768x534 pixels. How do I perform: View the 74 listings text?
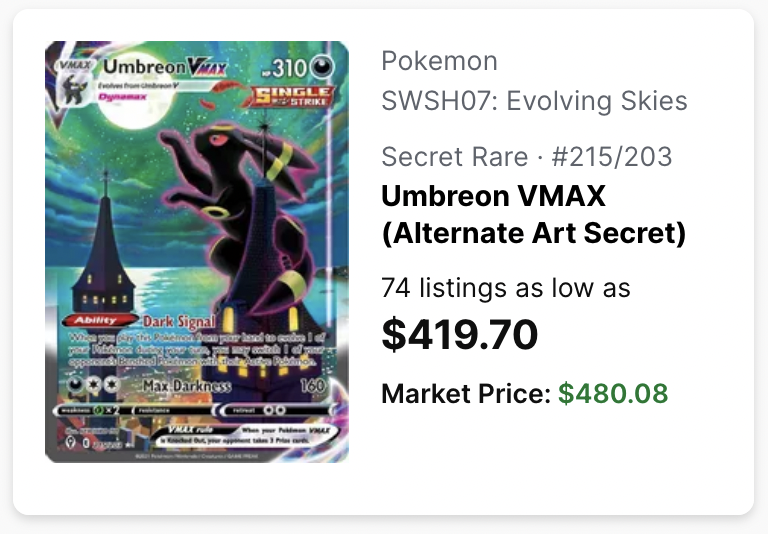tap(506, 288)
